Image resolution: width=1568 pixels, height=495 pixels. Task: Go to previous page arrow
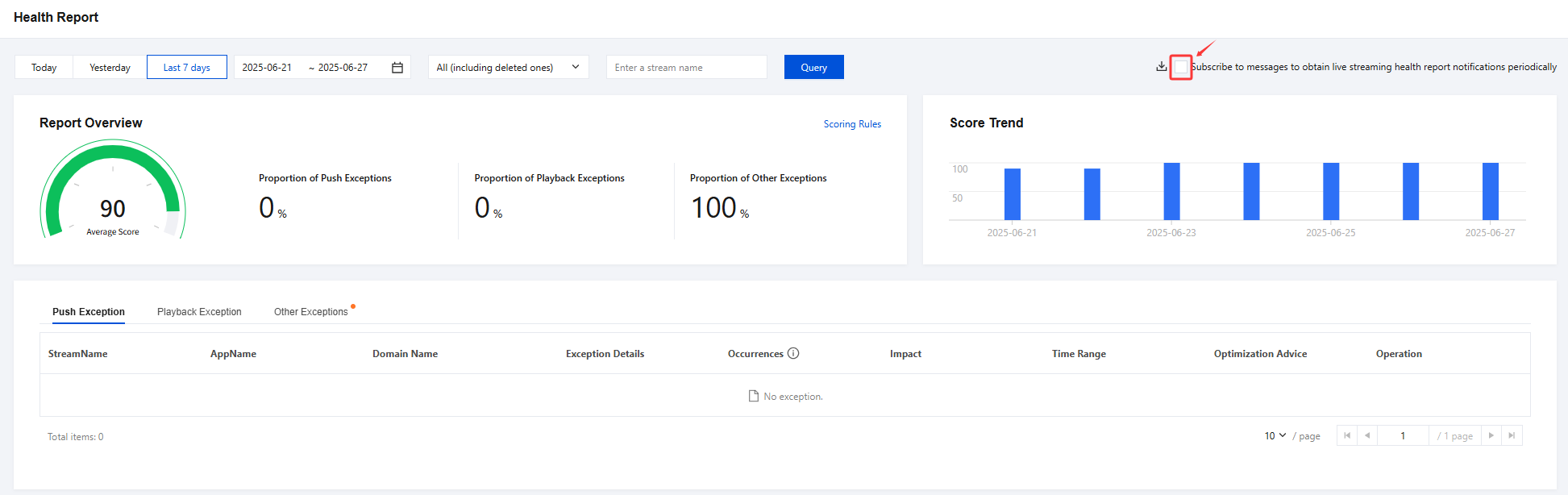click(x=1367, y=435)
